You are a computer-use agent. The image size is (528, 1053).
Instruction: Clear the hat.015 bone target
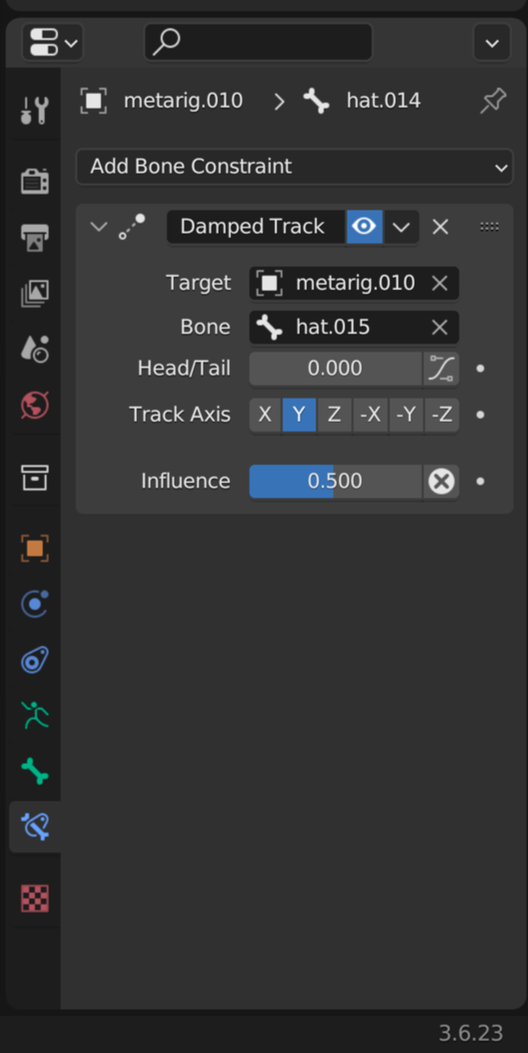[439, 327]
